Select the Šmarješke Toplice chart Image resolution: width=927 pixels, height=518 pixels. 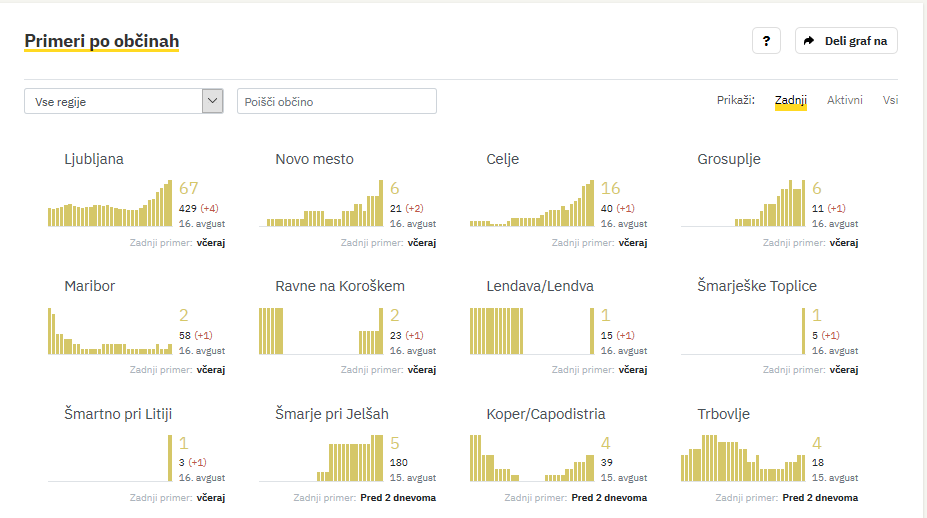pos(743,331)
